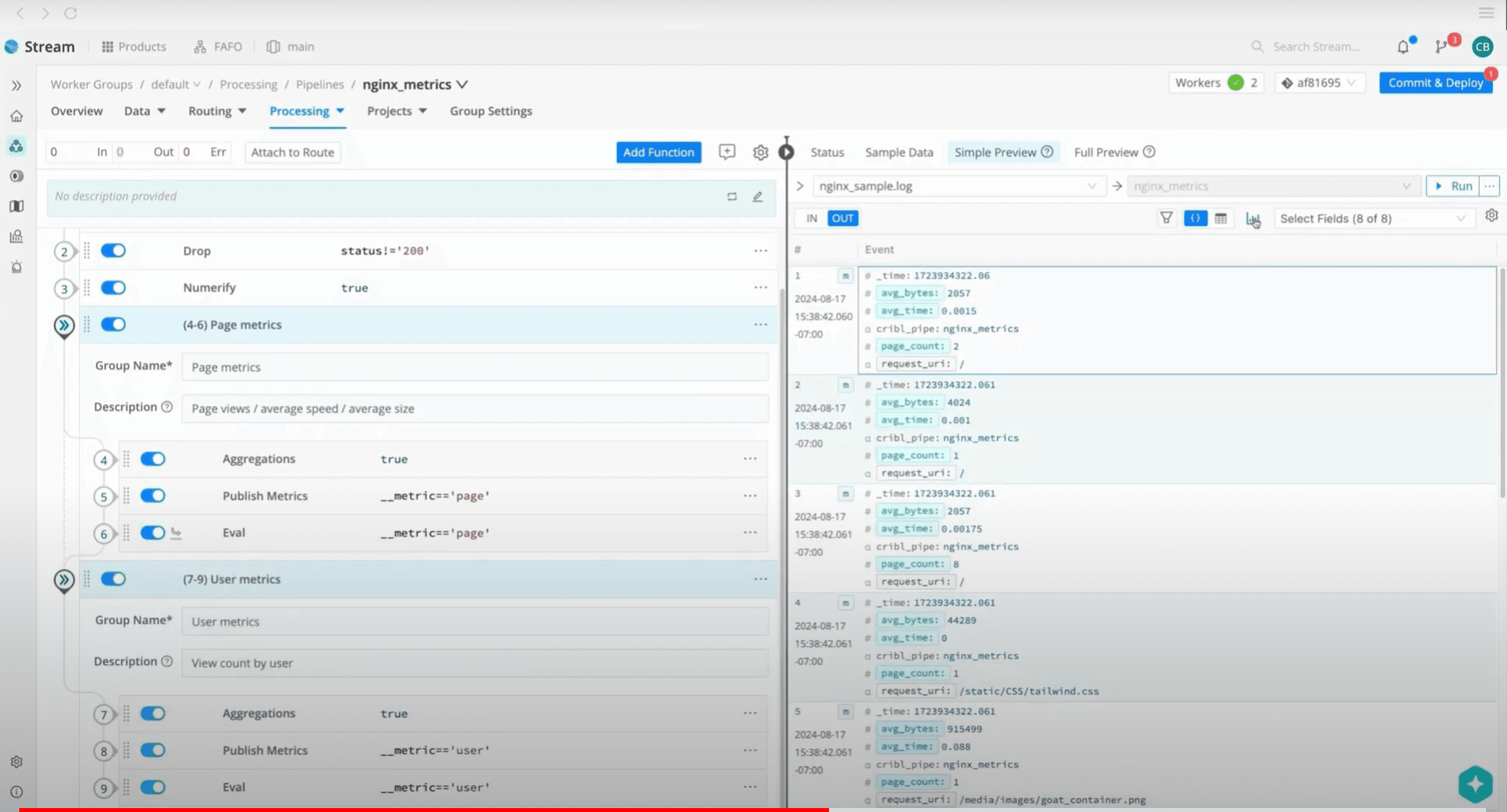This screenshot has width=1507, height=812.
Task: Click the notifications bell icon
Action: pos(1403,47)
